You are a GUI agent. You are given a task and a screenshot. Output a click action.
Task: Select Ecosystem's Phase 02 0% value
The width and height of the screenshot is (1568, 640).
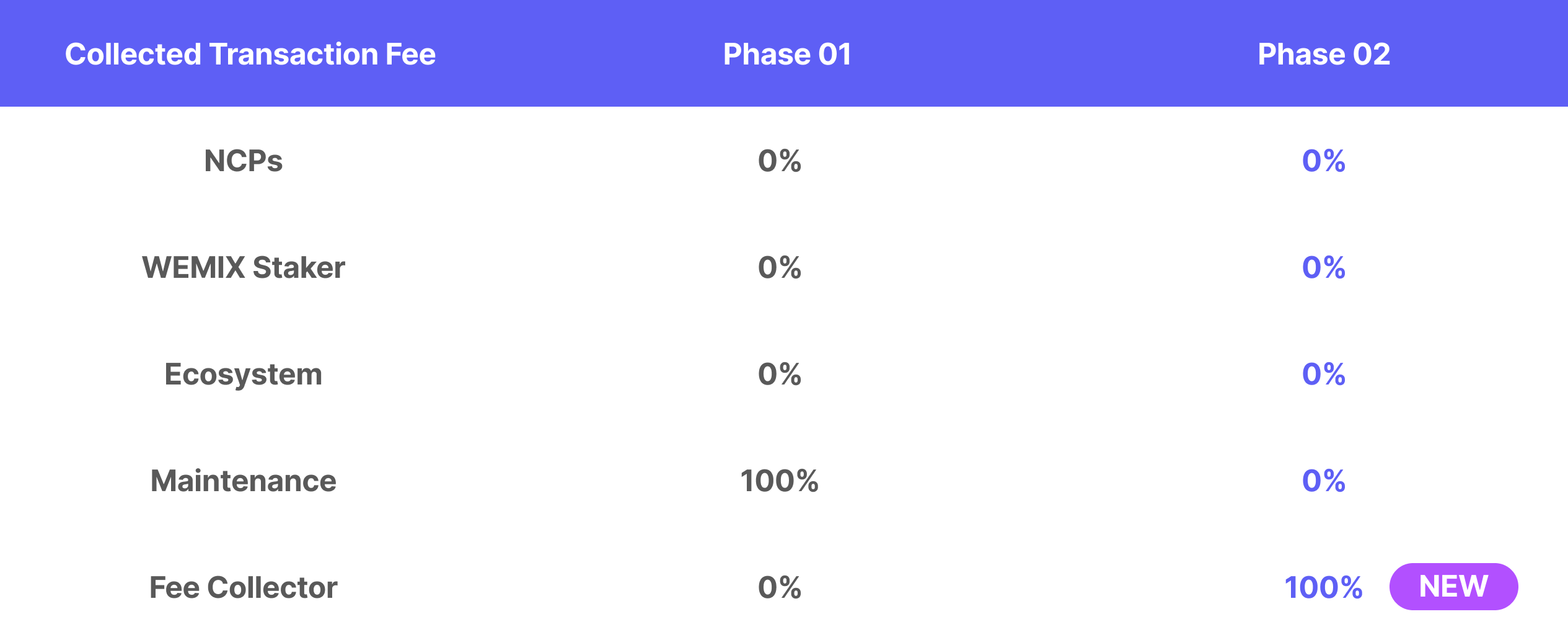pyautogui.click(x=1324, y=375)
